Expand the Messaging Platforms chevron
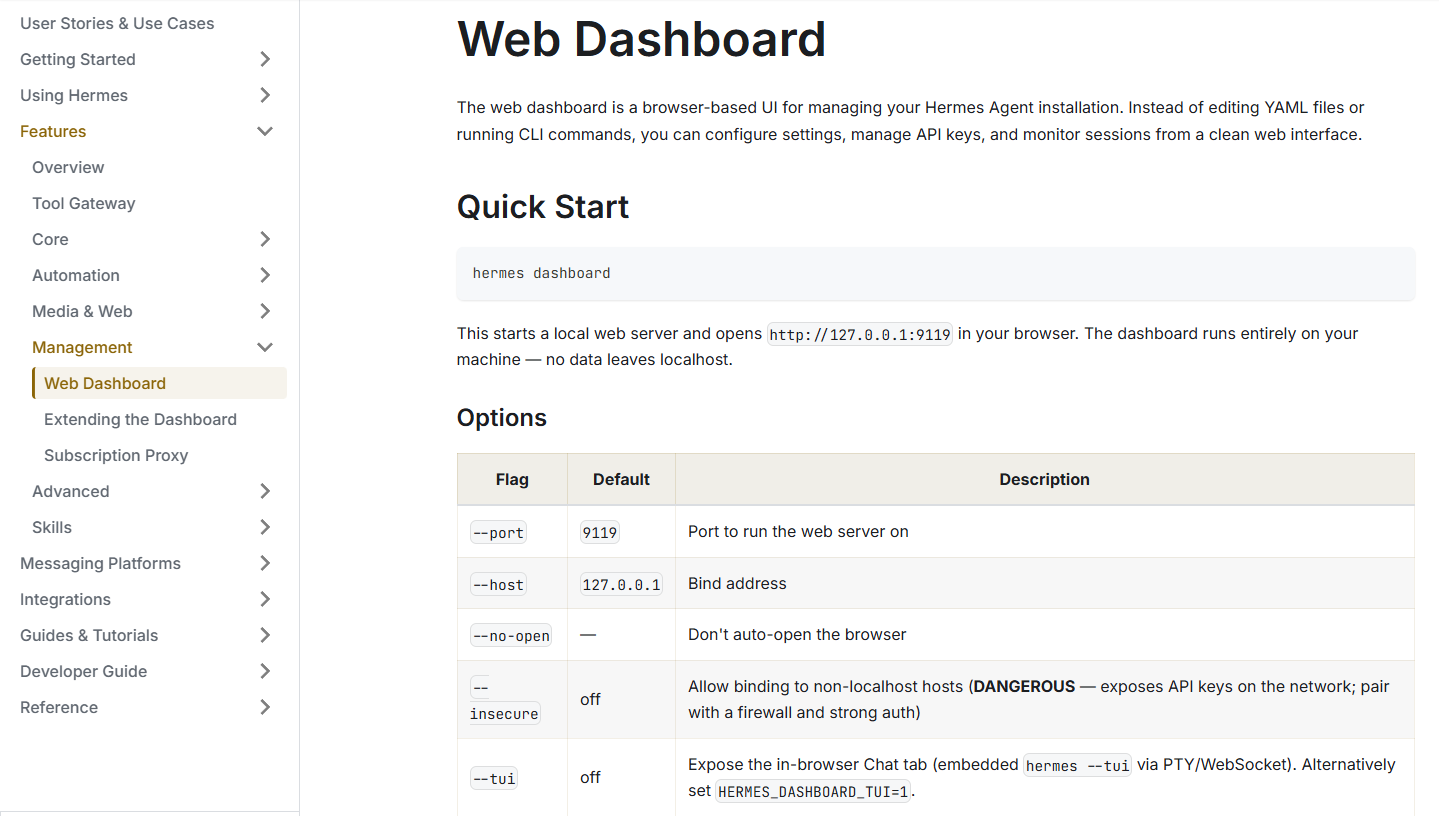Image resolution: width=1439 pixels, height=816 pixels. (265, 563)
